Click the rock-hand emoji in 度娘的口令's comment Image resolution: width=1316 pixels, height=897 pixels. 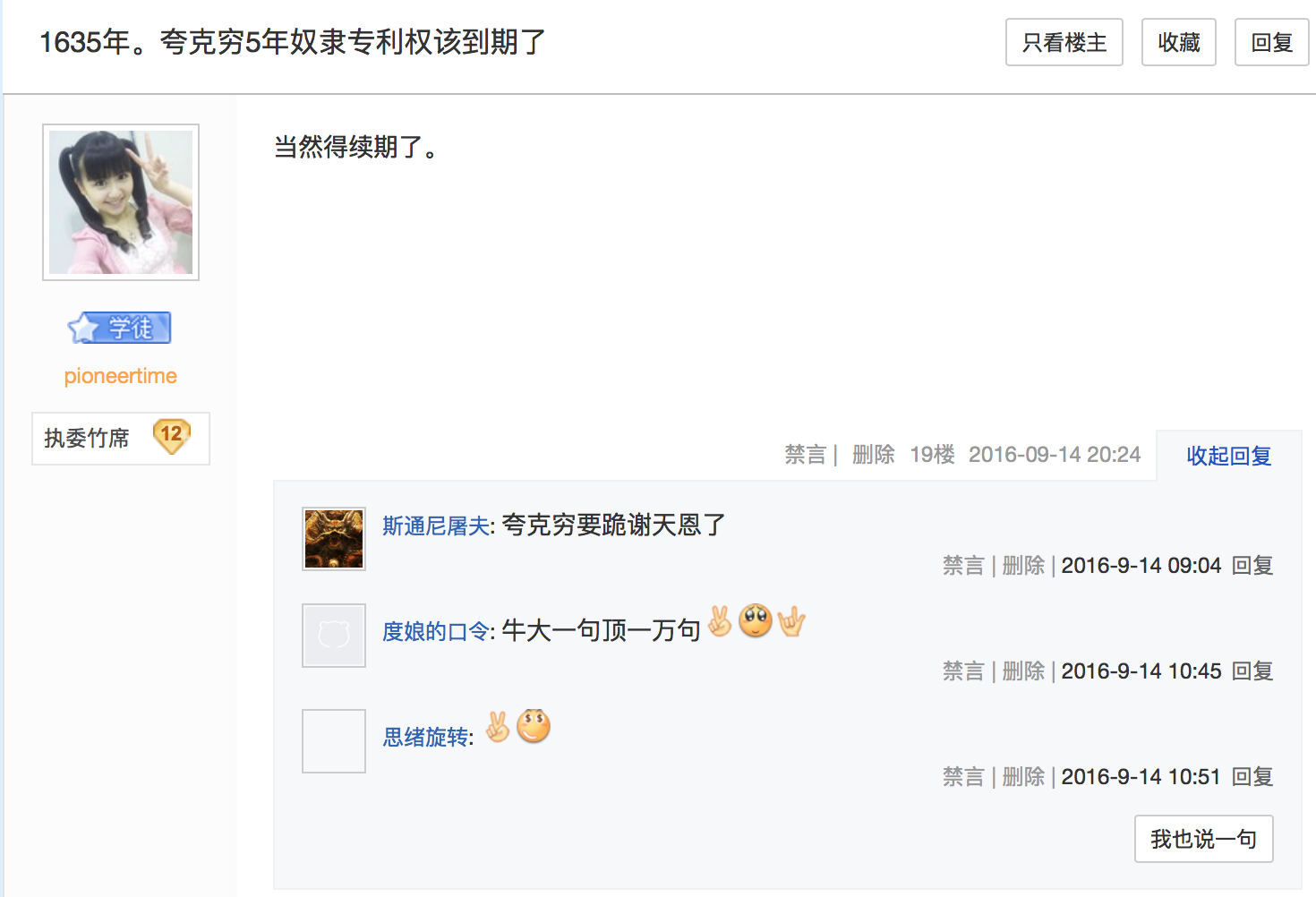click(791, 621)
